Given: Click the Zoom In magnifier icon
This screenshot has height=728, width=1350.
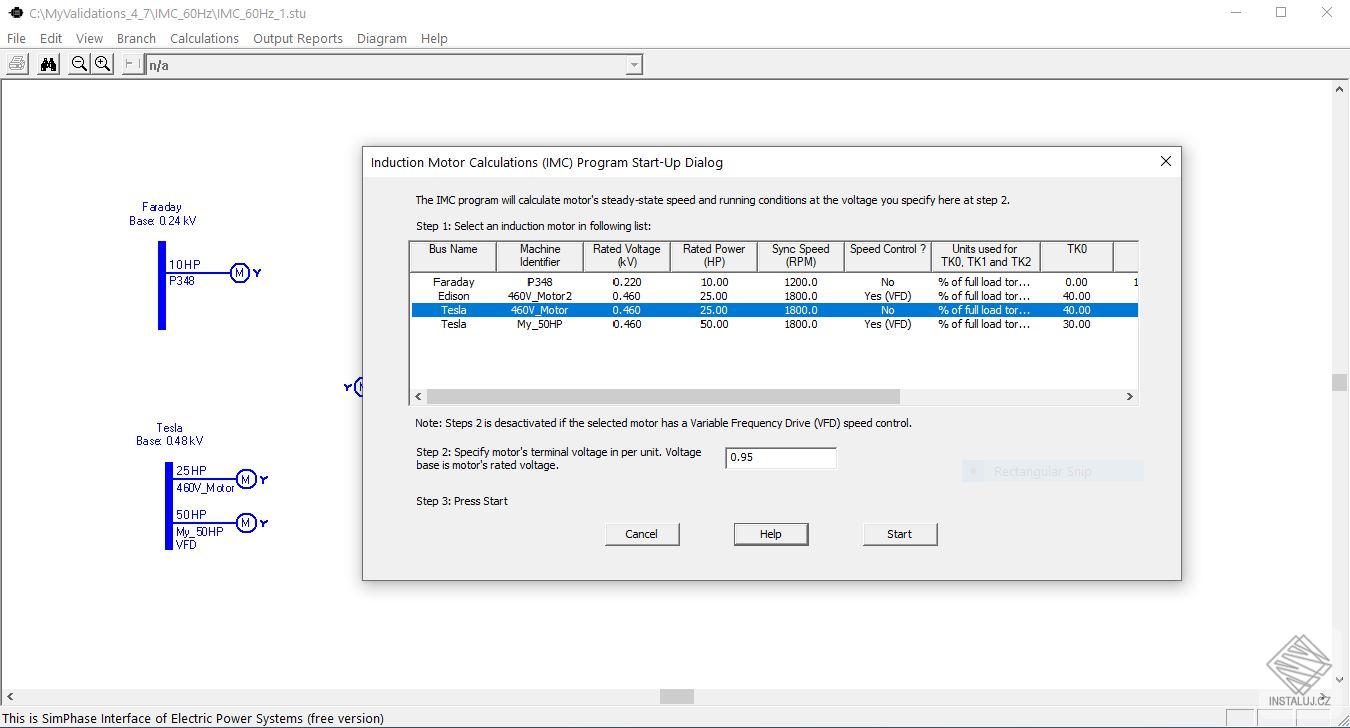Looking at the screenshot, I should tap(102, 65).
